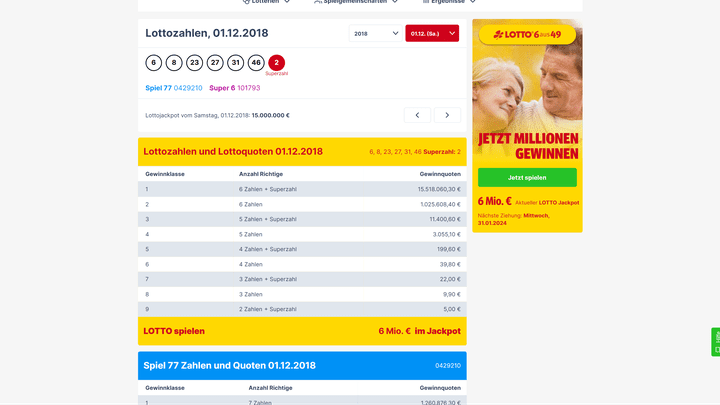This screenshot has width=720, height=405.
Task: Click the 22,00 € payout cell
Action: pyautogui.click(x=450, y=279)
